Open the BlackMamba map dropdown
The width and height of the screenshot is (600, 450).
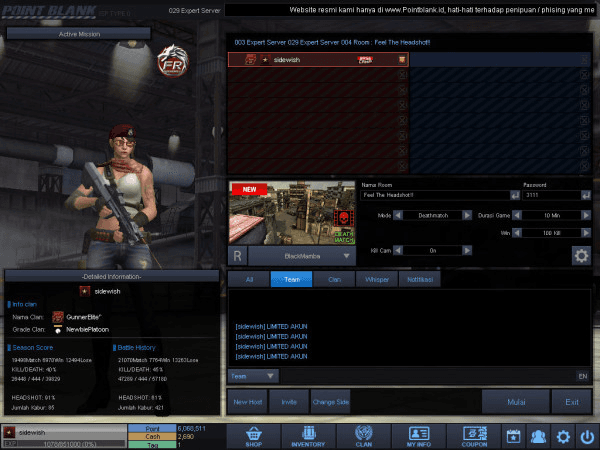pyautogui.click(x=302, y=256)
